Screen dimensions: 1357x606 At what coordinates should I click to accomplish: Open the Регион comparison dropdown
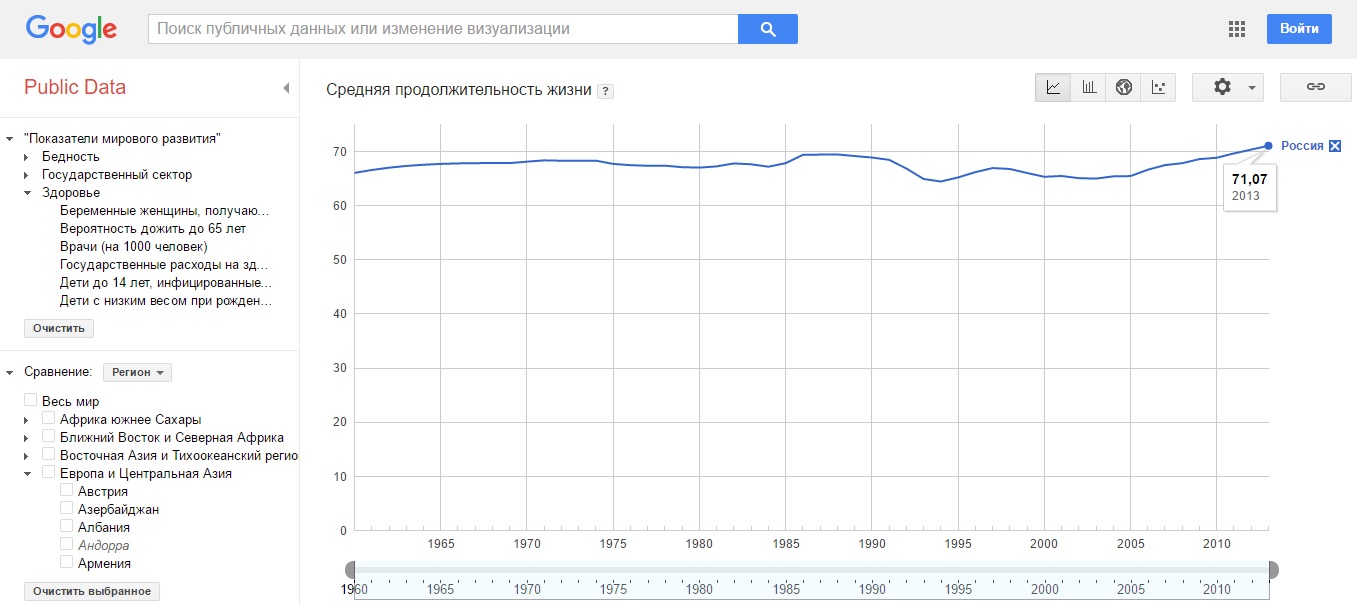click(x=137, y=372)
